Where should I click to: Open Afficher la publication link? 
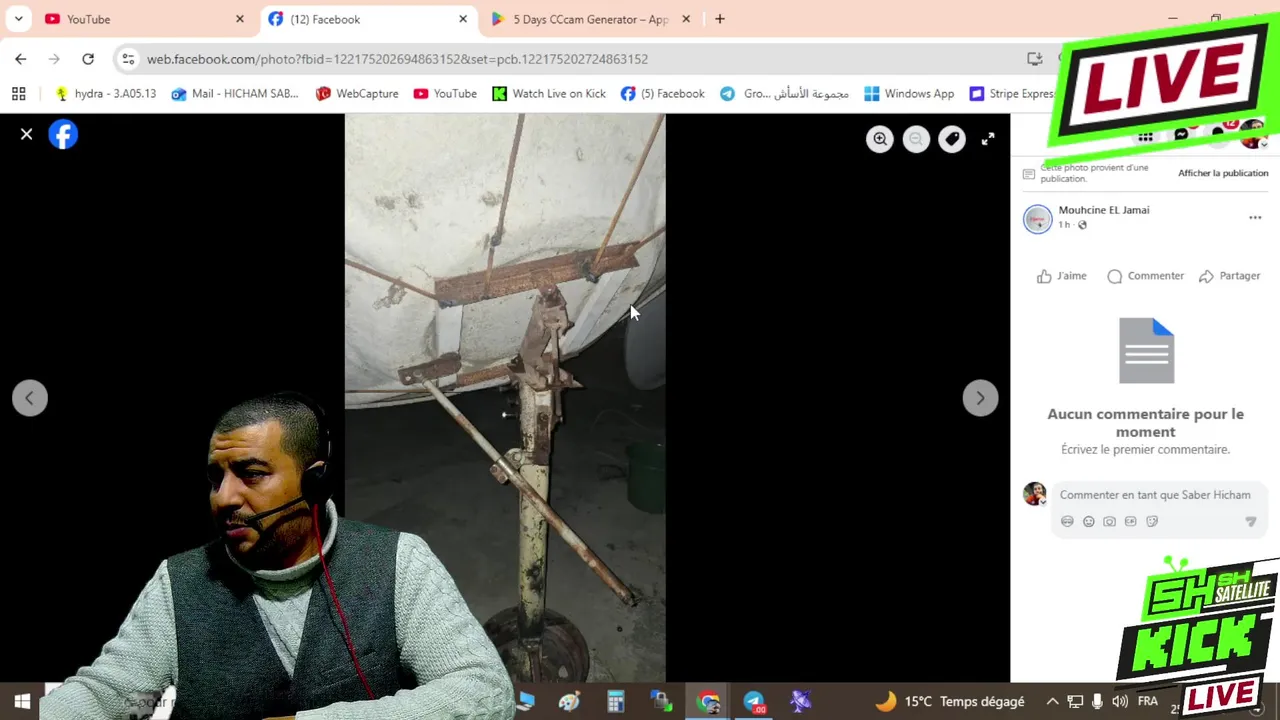1223,173
